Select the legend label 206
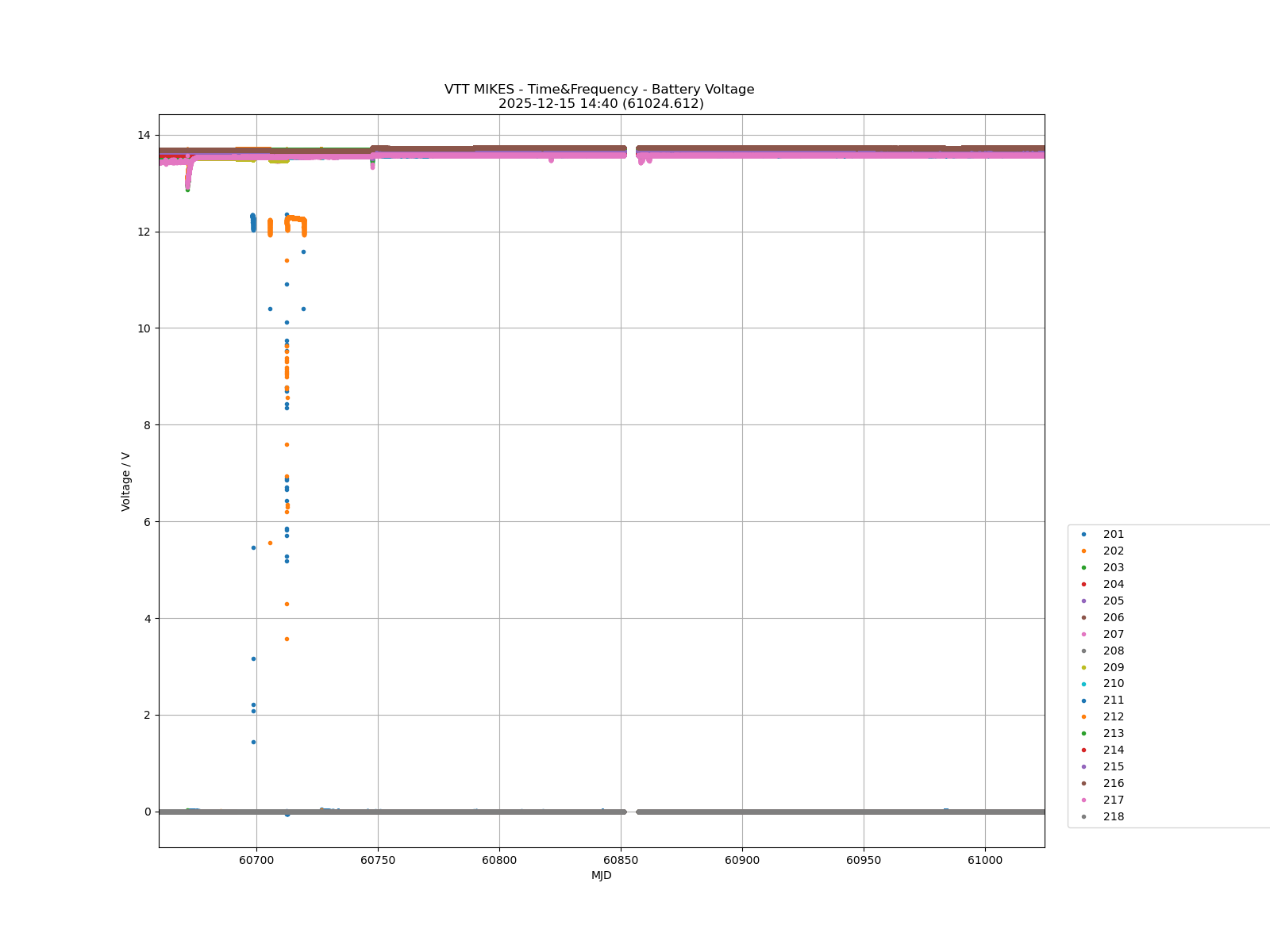Viewport: 1270px width, 952px height. (x=1113, y=618)
